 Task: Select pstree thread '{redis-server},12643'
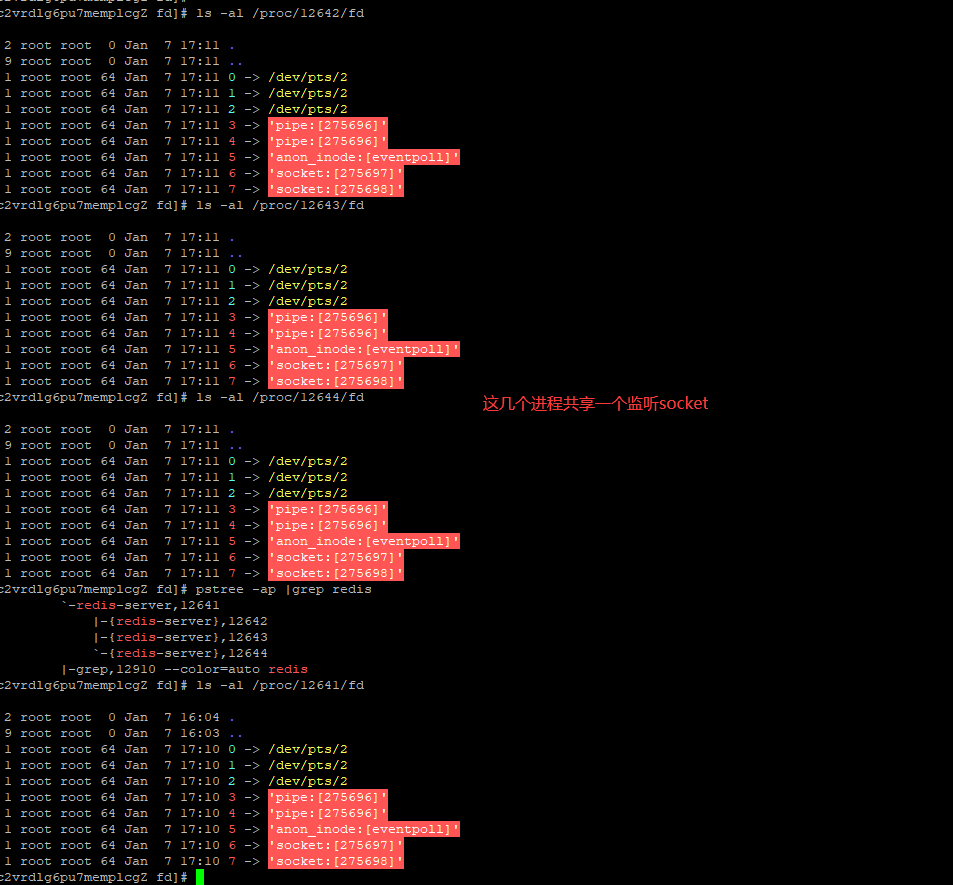click(x=188, y=638)
